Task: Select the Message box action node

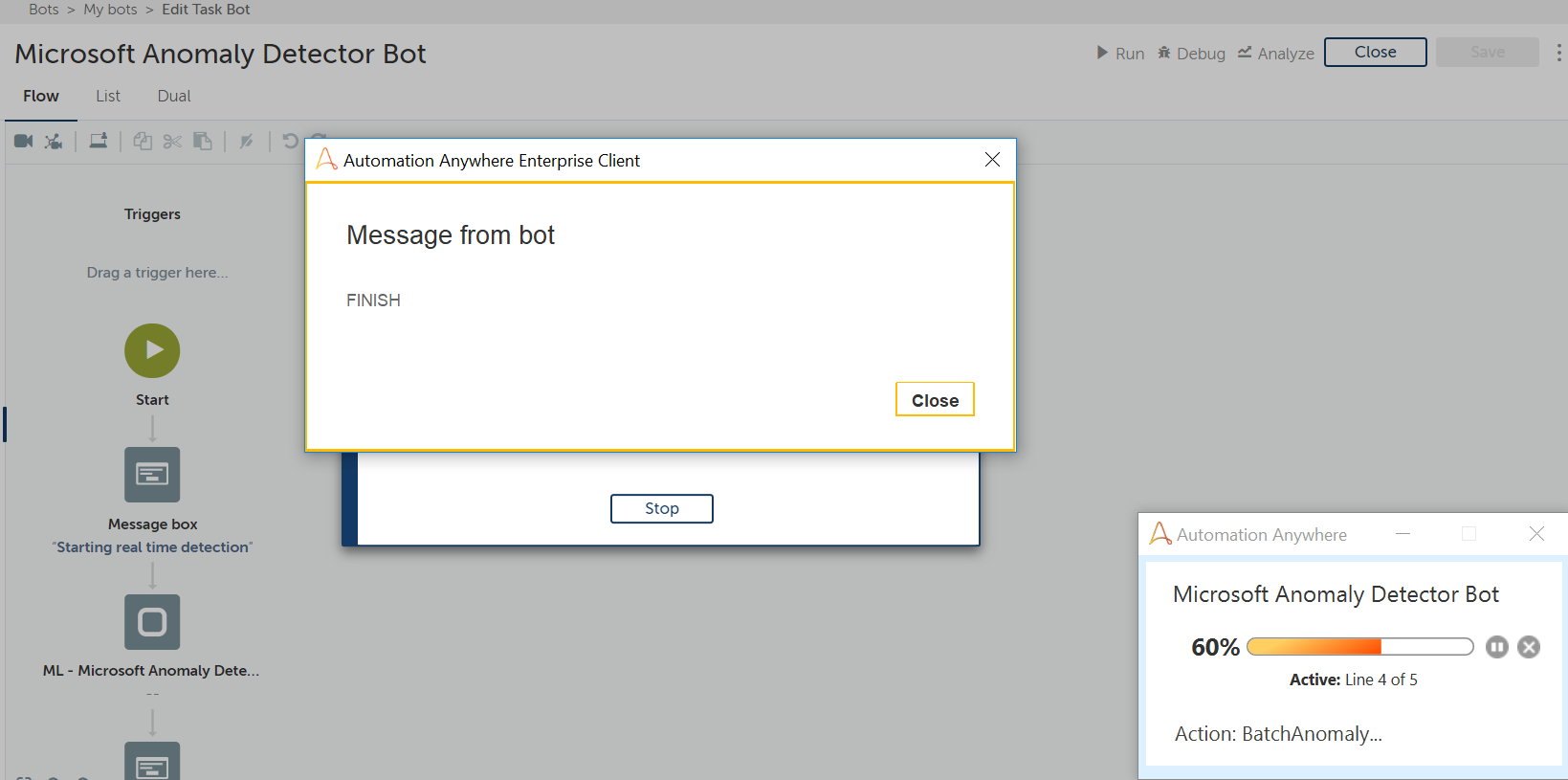Action: 152,475
